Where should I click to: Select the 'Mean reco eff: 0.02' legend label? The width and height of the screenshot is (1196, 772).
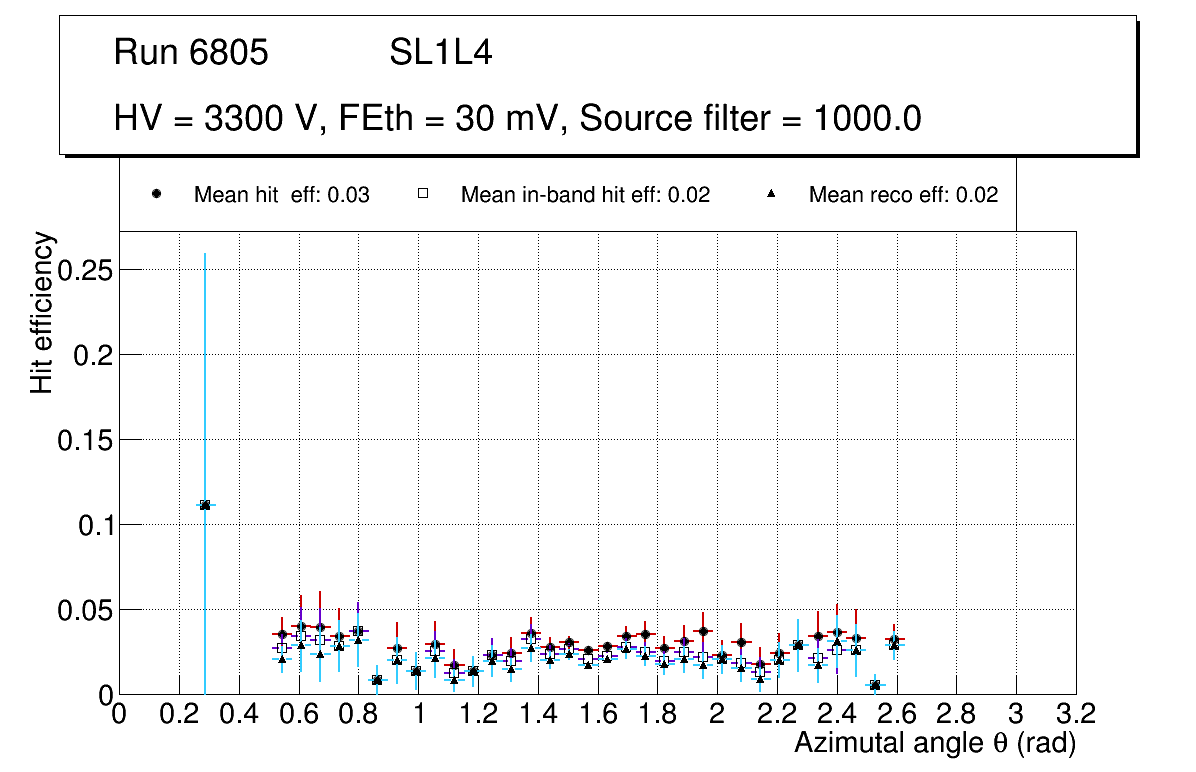(903, 196)
